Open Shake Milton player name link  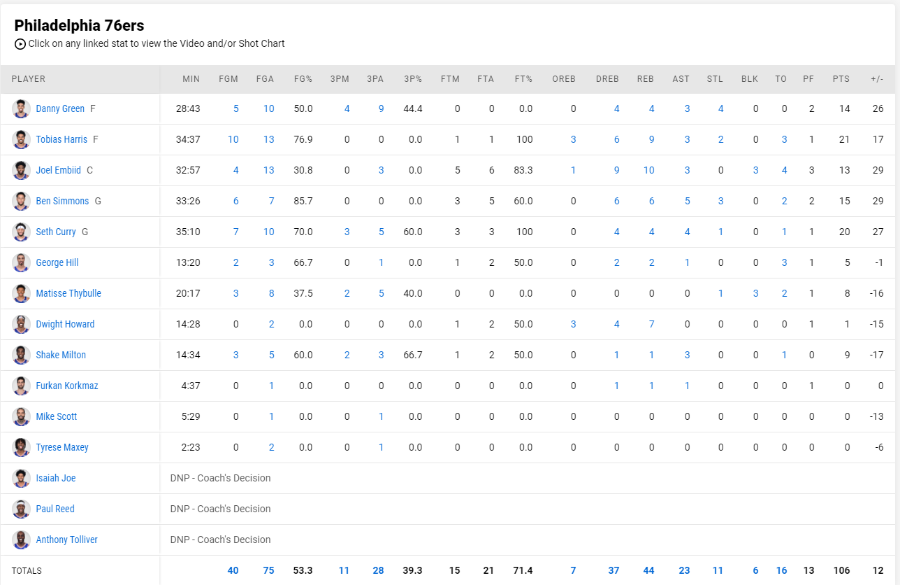coord(61,355)
